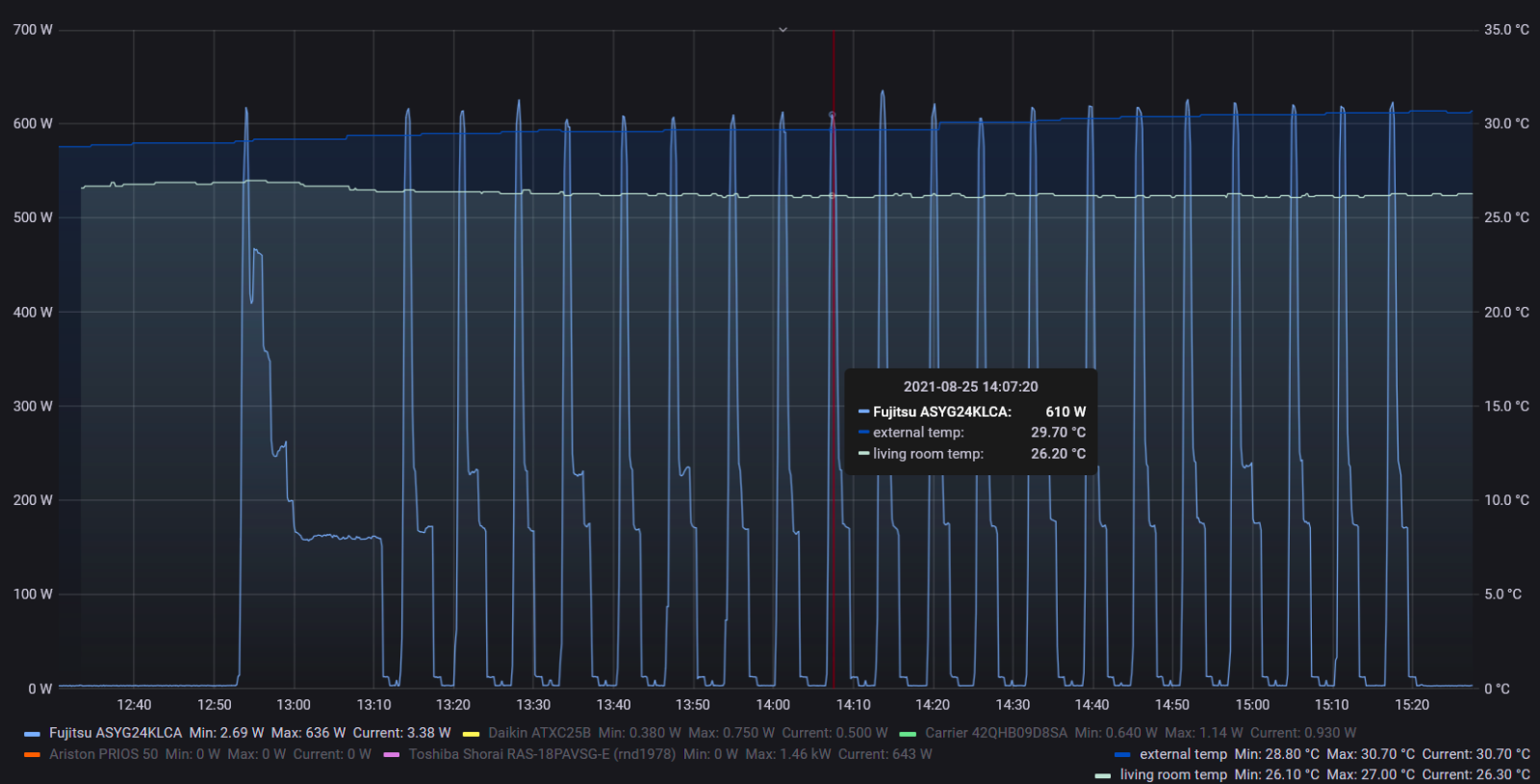Open color picker for Toshiba Shorai swatch
1540x784 pixels.
click(392, 755)
